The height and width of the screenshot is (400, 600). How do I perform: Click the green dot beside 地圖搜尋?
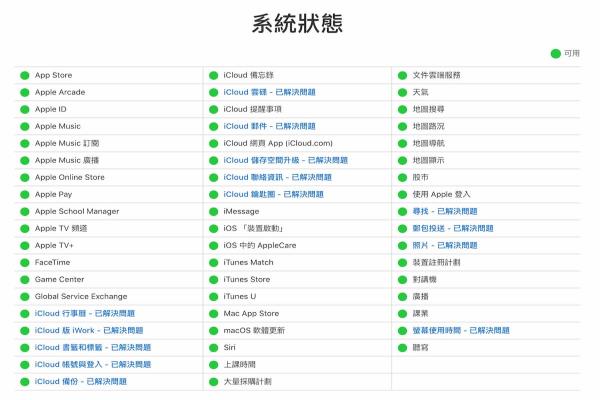pos(402,109)
